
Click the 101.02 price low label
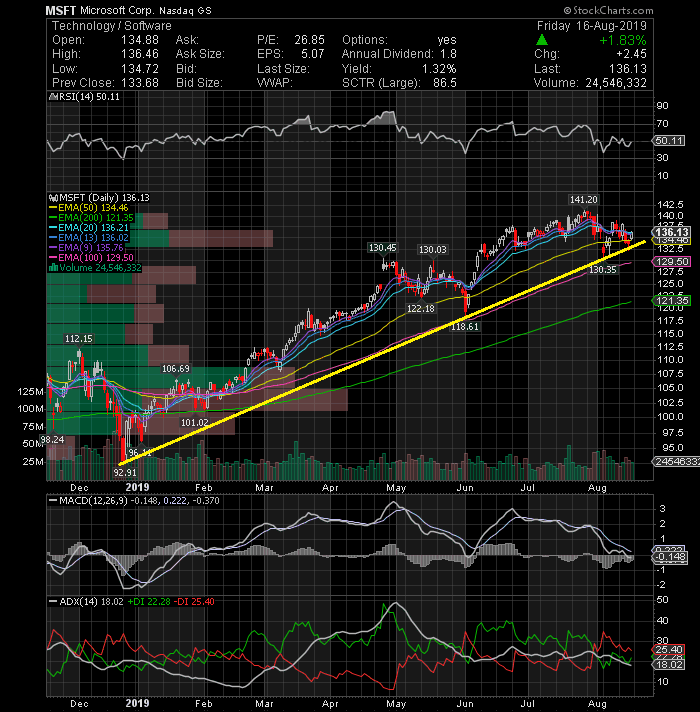[194, 422]
